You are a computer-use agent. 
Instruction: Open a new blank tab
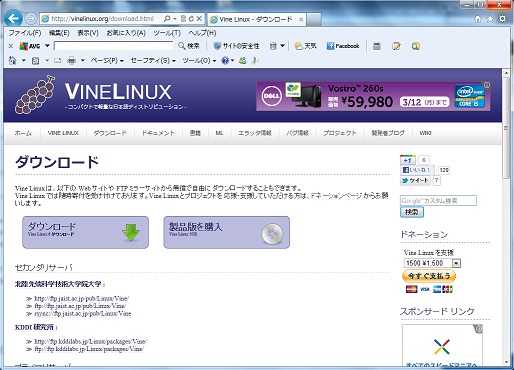pos(314,19)
